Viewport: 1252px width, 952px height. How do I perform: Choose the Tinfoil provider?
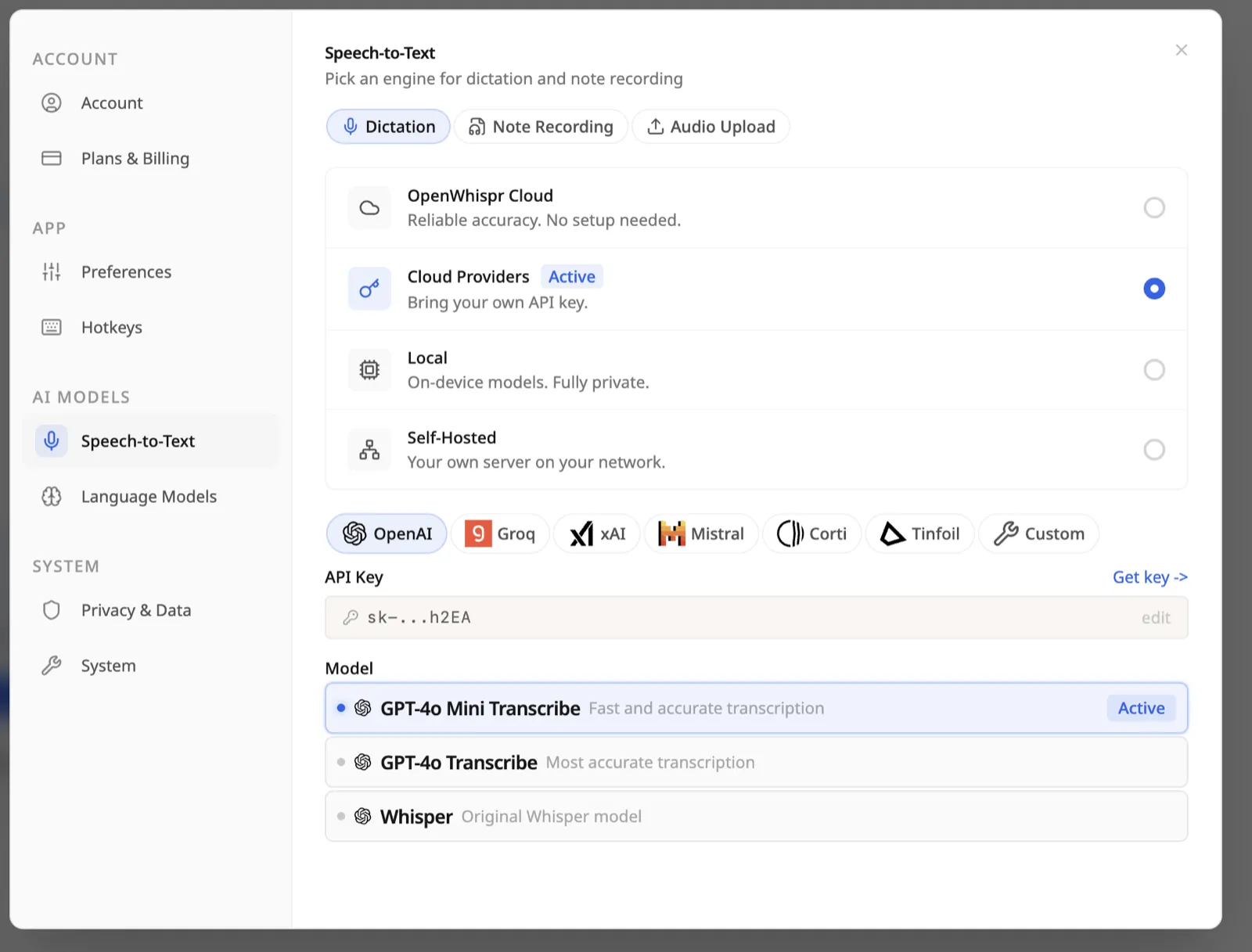pos(919,534)
